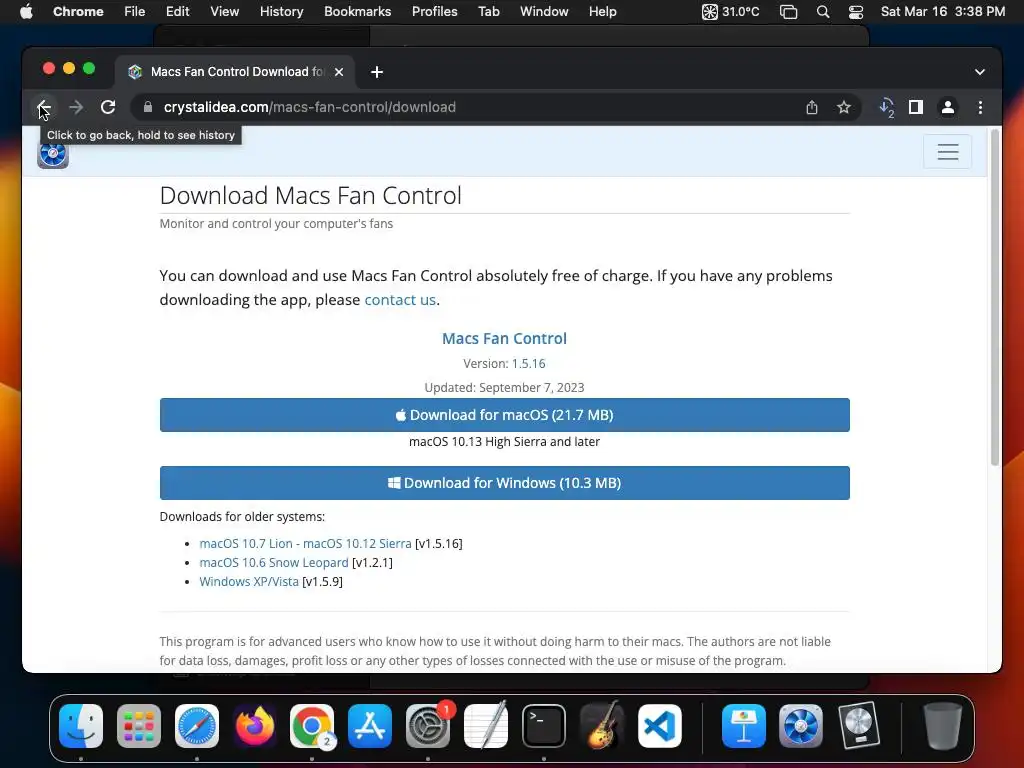
Task: Open the Bookmarks menu
Action: click(x=357, y=12)
